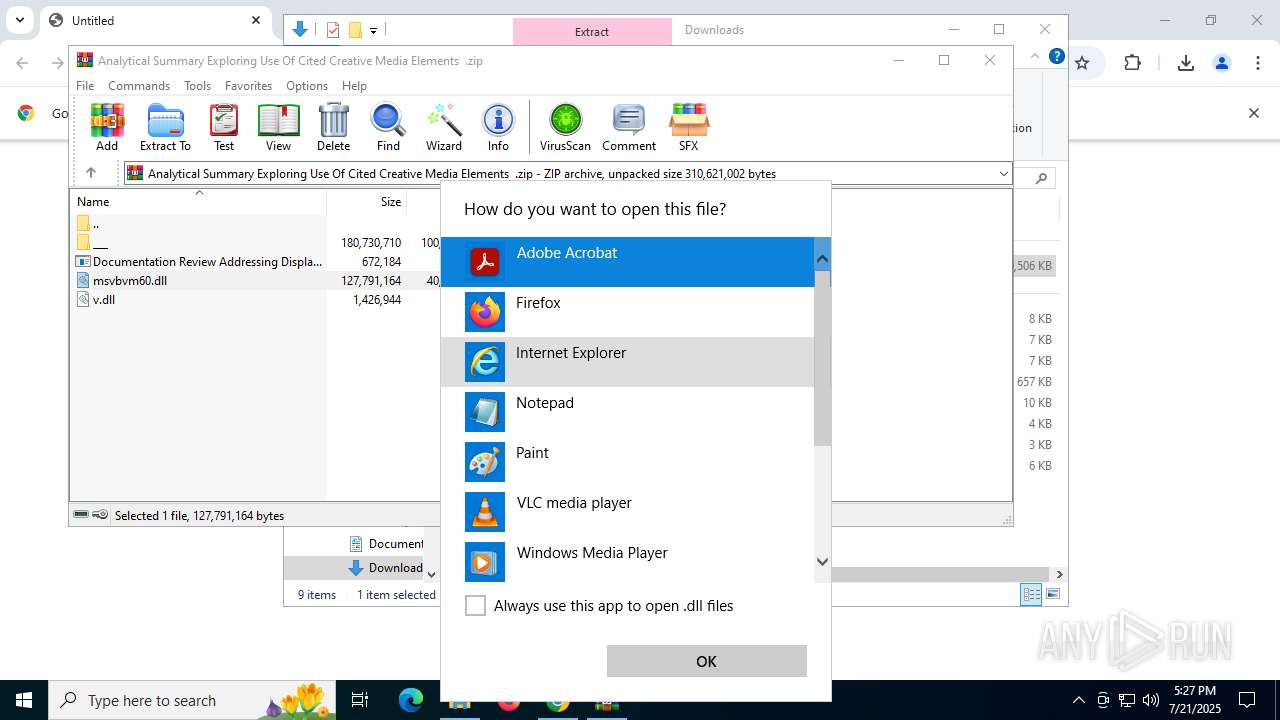Click the clock showing 5:27 PM
The height and width of the screenshot is (720, 1280).
(x=1195, y=700)
